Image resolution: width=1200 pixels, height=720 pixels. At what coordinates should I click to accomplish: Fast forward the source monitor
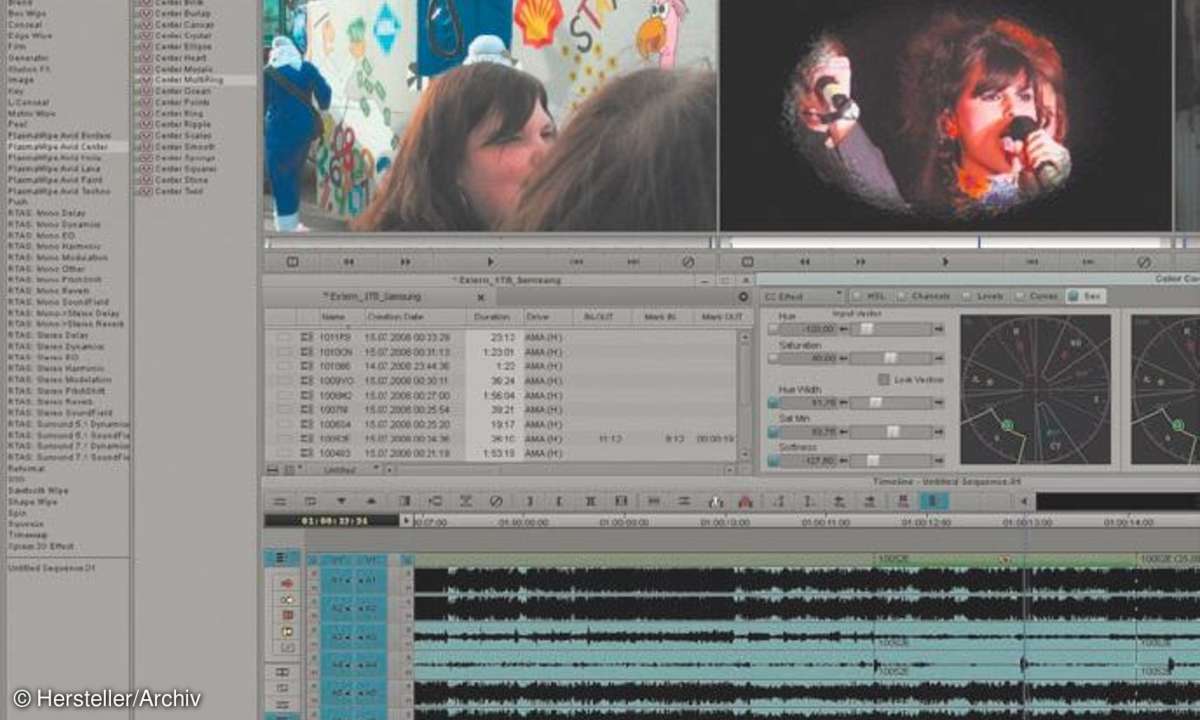click(x=405, y=262)
